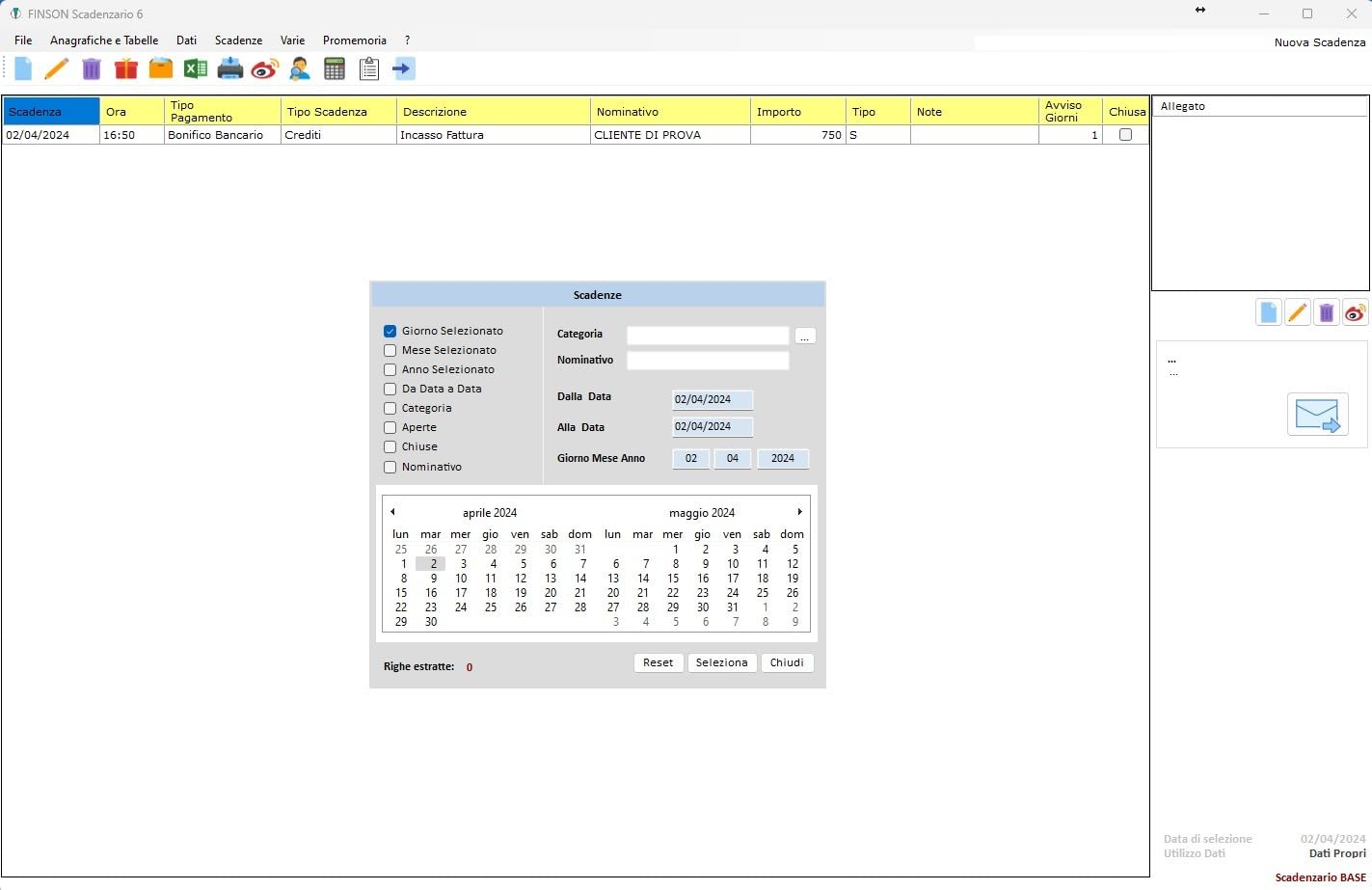Image resolution: width=1372 pixels, height=890 pixels.
Task: Click trash icon under Allegato panel
Action: coord(1327,312)
